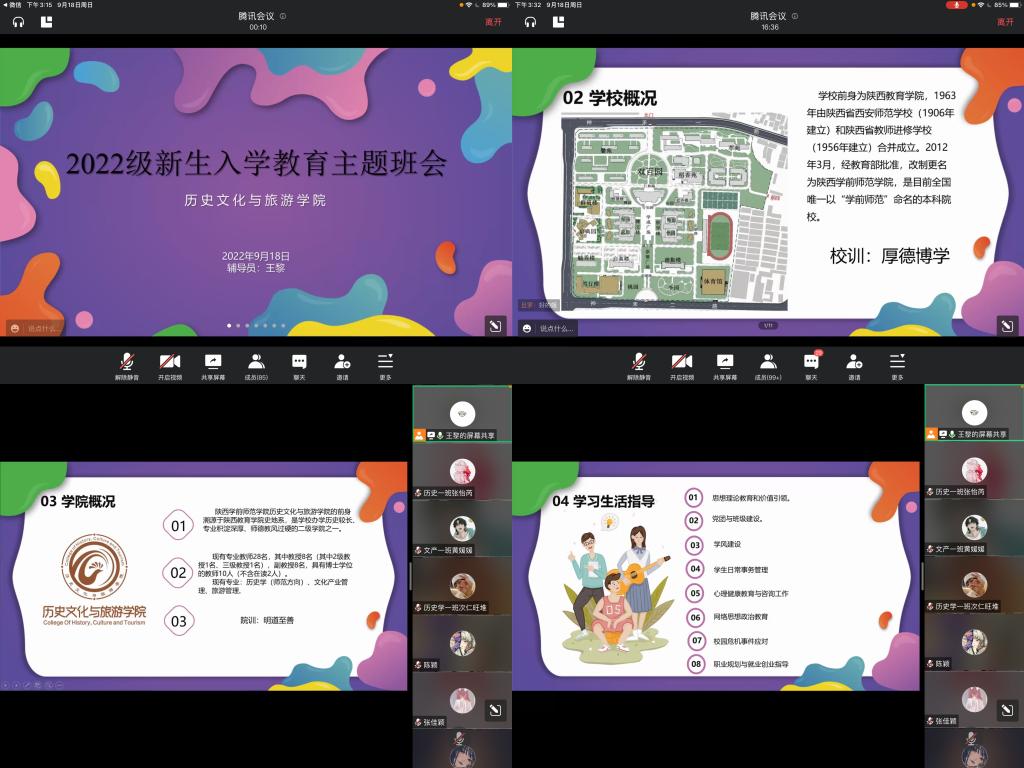
Task: Open the chat icon showing a red badge
Action: (811, 364)
